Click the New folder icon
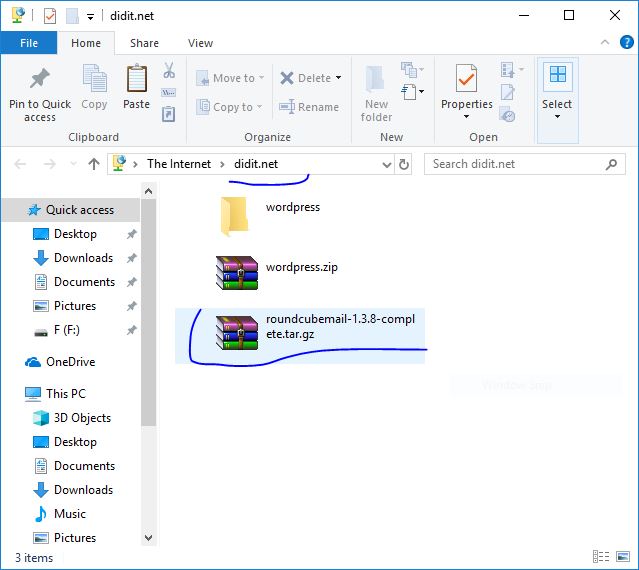639x570 pixels. coord(375,79)
